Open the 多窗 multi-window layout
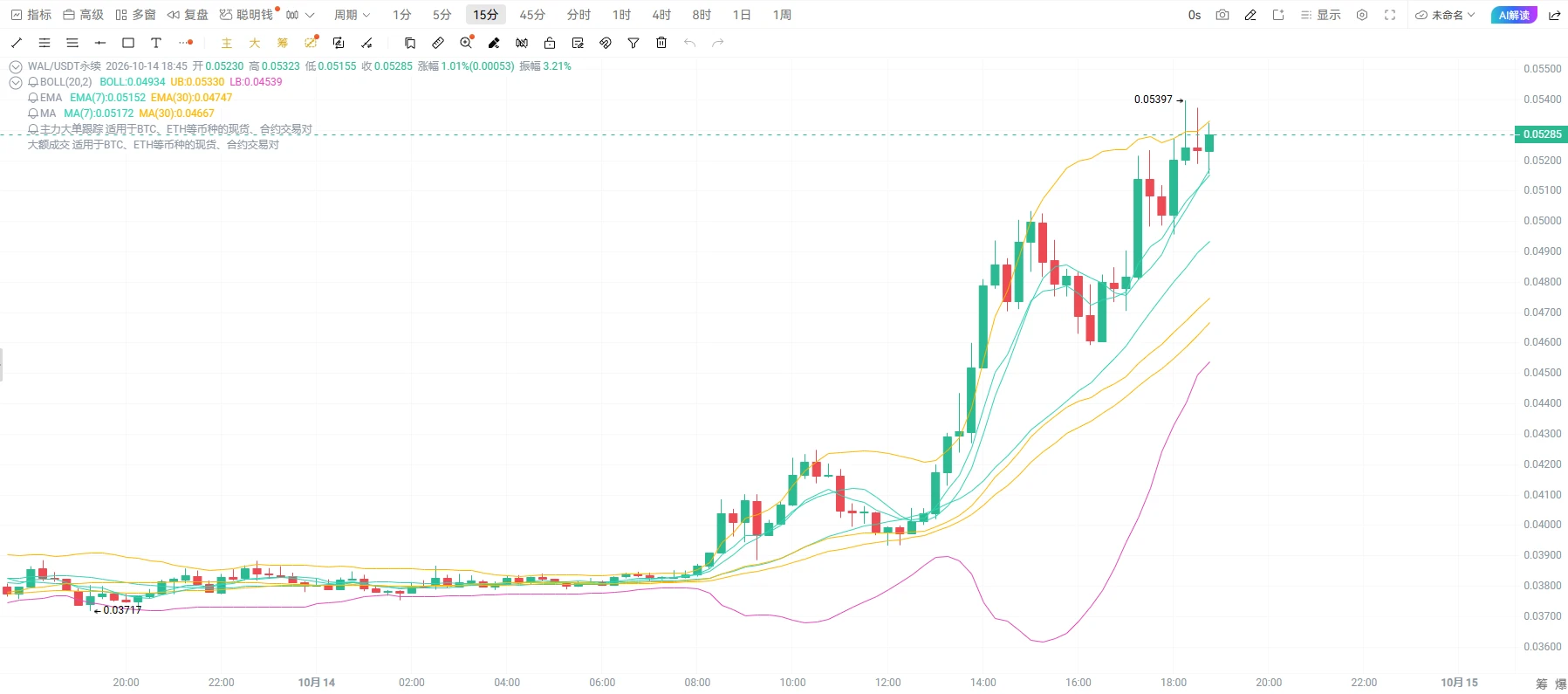Viewport: 1568px width, 694px height. click(136, 15)
